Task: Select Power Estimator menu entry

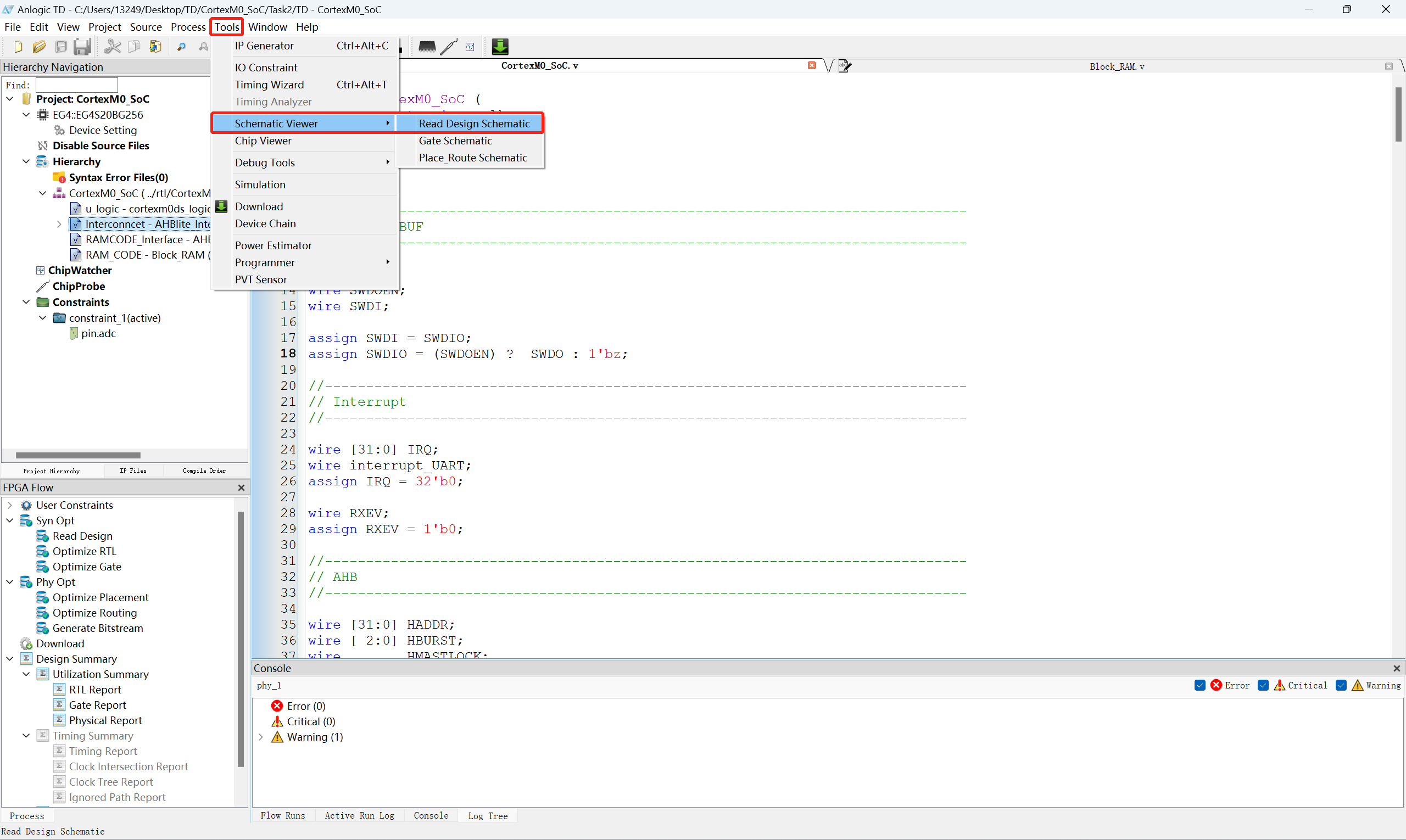Action: (306, 245)
